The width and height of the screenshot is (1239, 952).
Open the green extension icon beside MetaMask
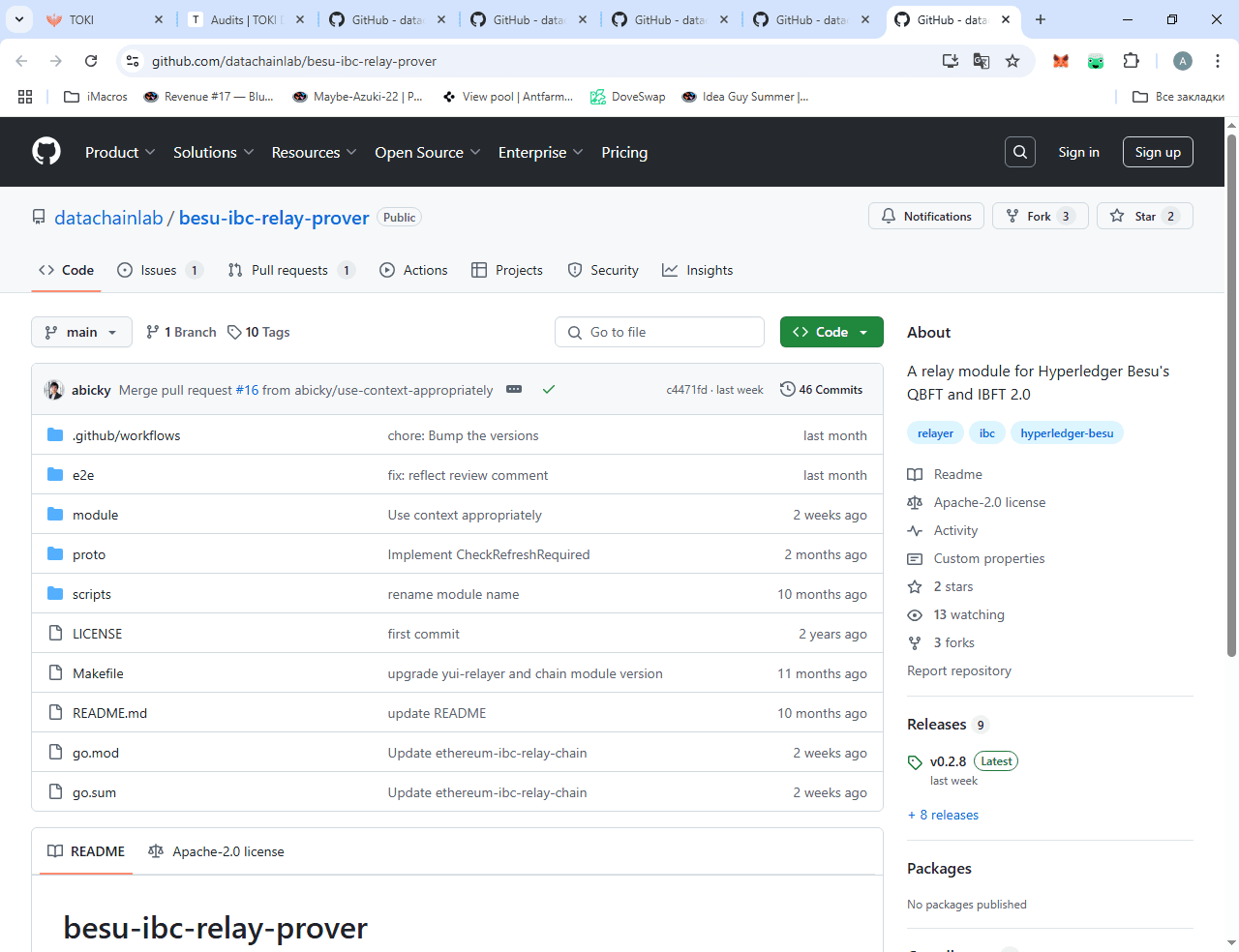(1096, 61)
